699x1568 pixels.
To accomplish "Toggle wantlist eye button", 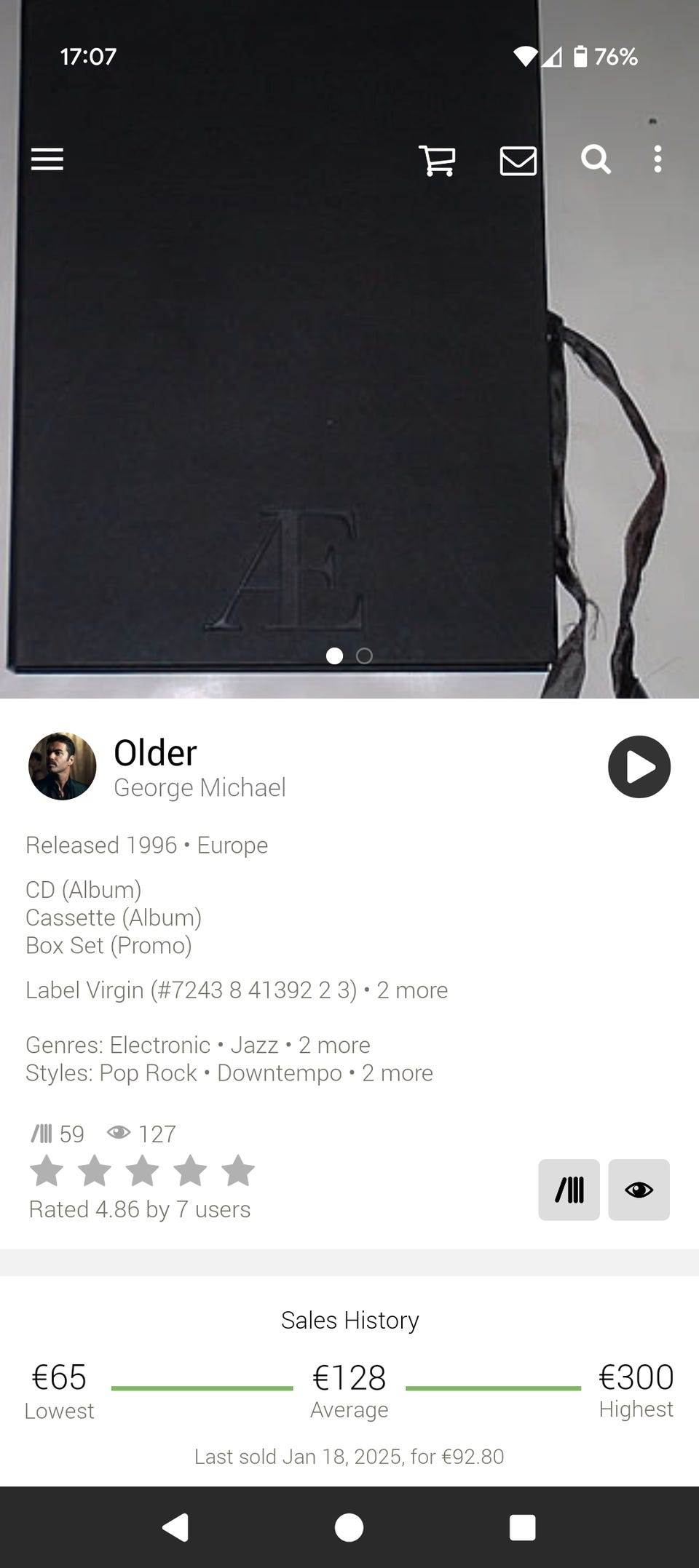I will pyautogui.click(x=639, y=1190).
